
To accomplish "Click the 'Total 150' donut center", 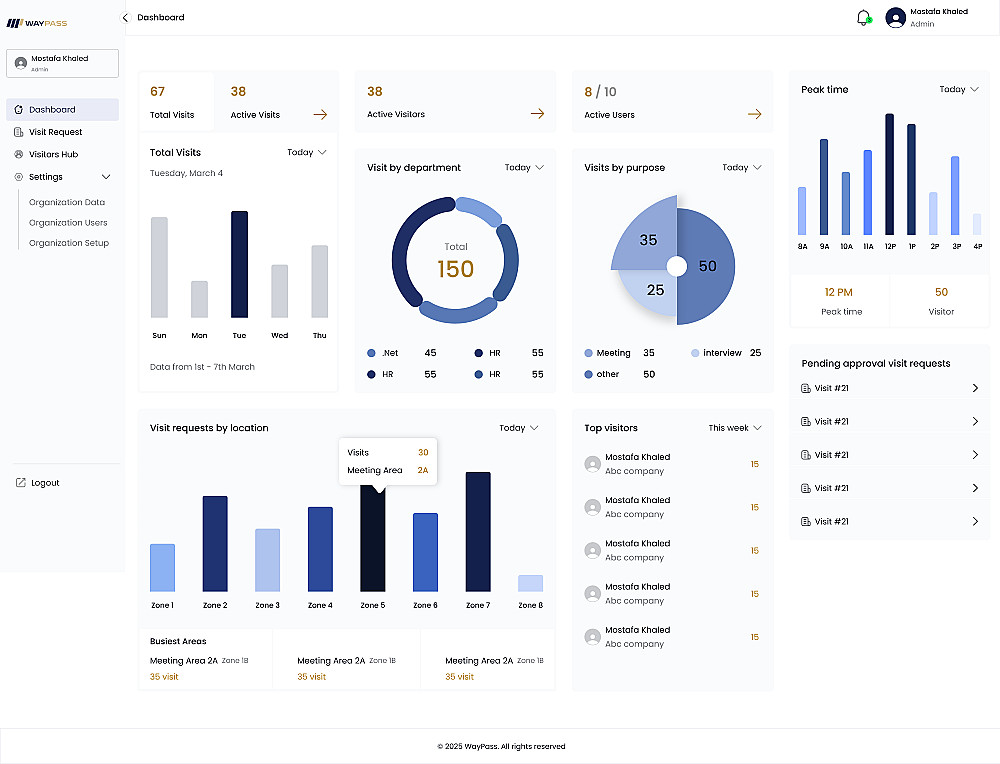I will (455, 261).
